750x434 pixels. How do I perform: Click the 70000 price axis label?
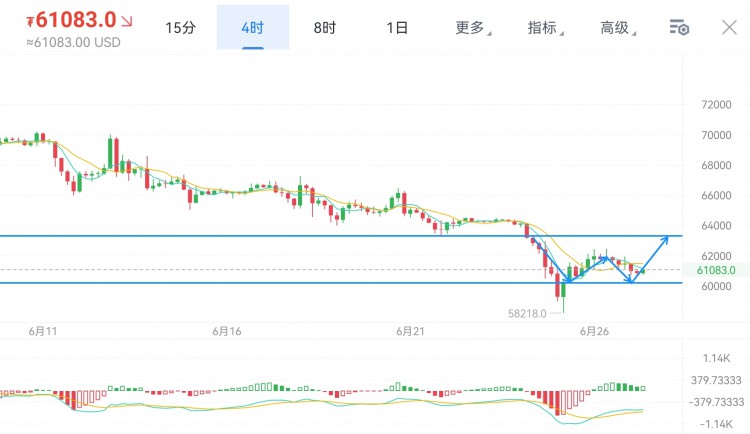[x=716, y=135]
